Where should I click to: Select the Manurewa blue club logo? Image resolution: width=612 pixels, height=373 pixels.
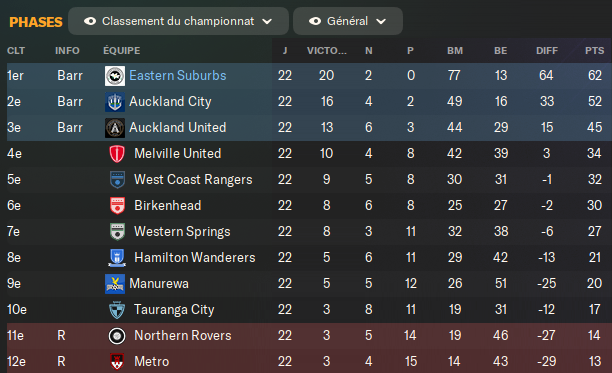115,284
